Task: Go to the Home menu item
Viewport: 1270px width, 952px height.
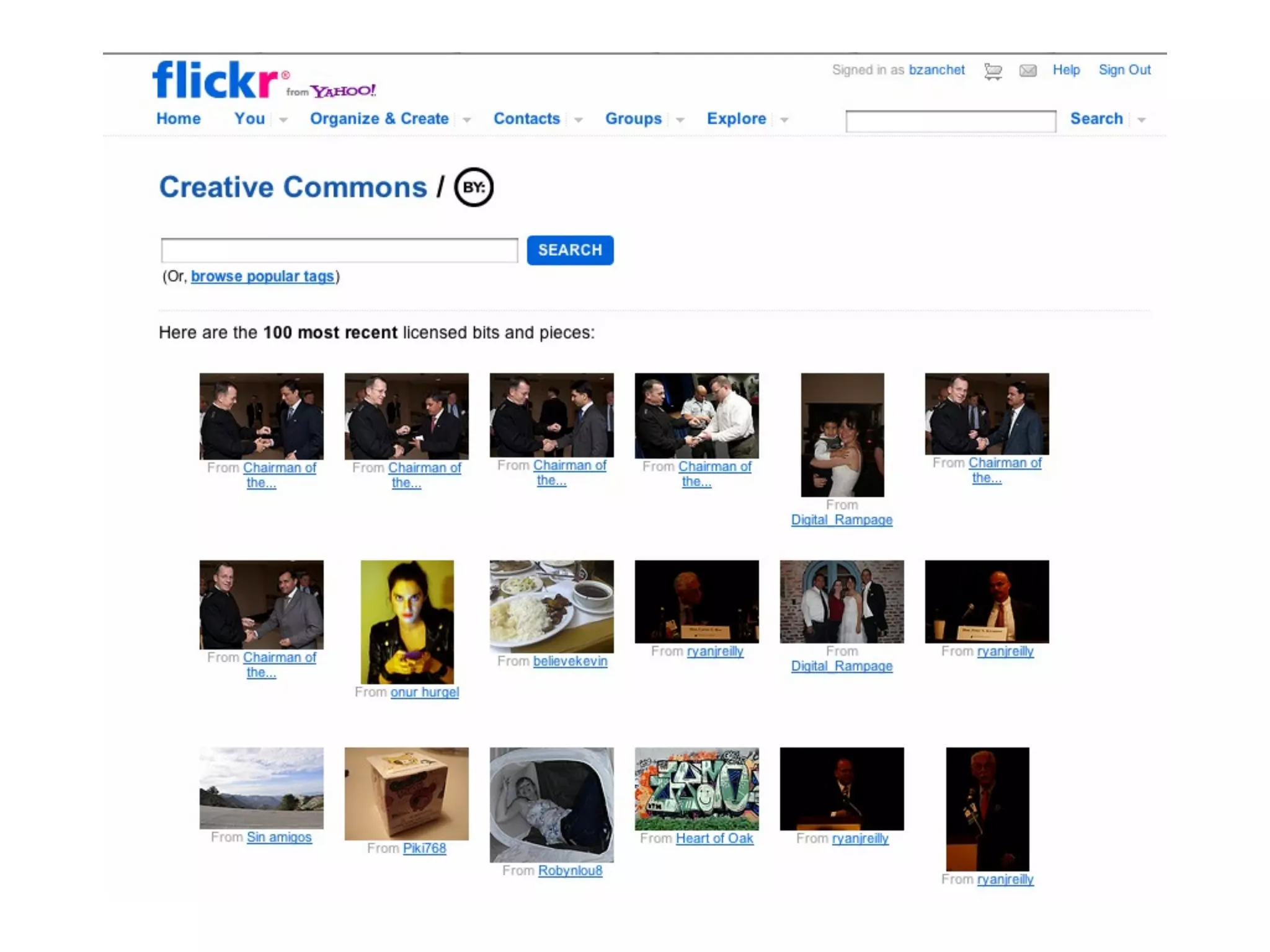Action: tap(179, 118)
